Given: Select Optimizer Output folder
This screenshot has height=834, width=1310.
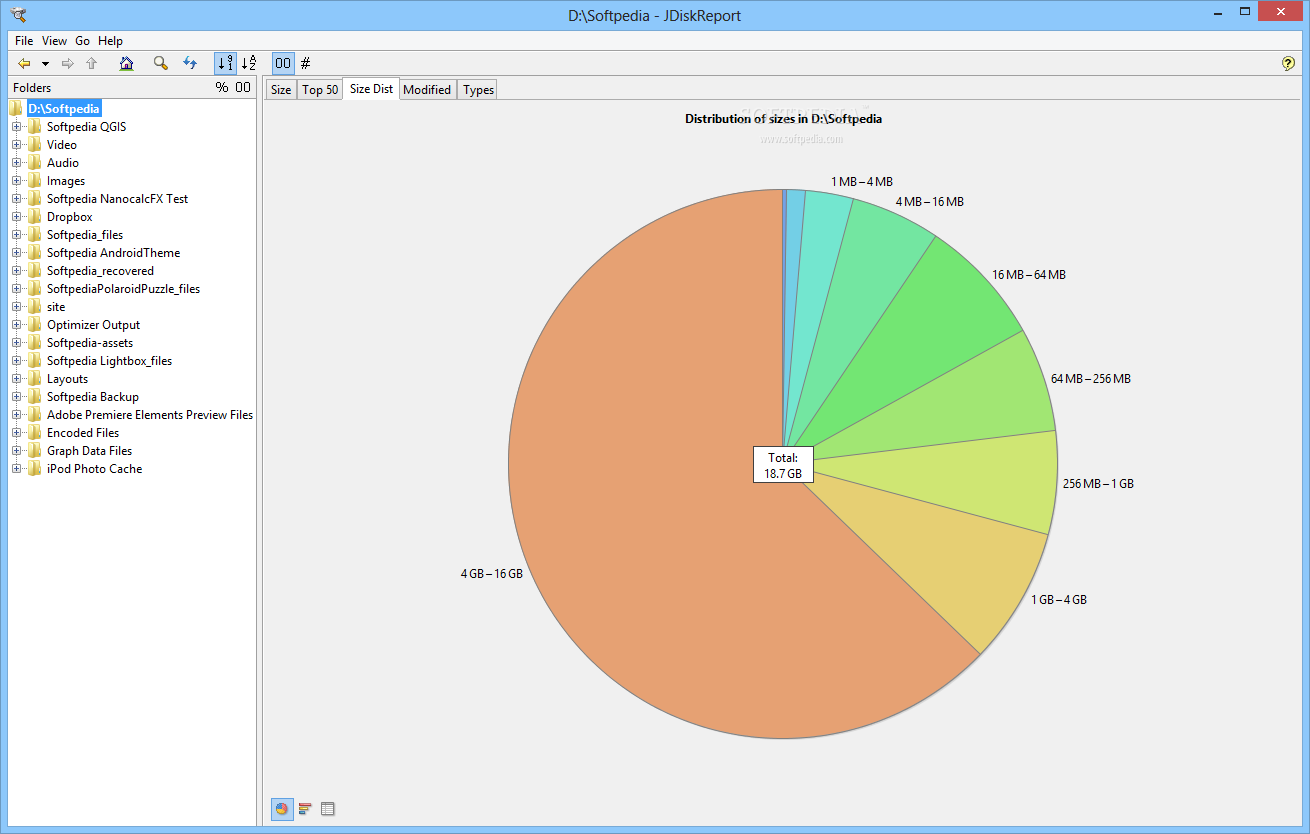Looking at the screenshot, I should tap(93, 325).
